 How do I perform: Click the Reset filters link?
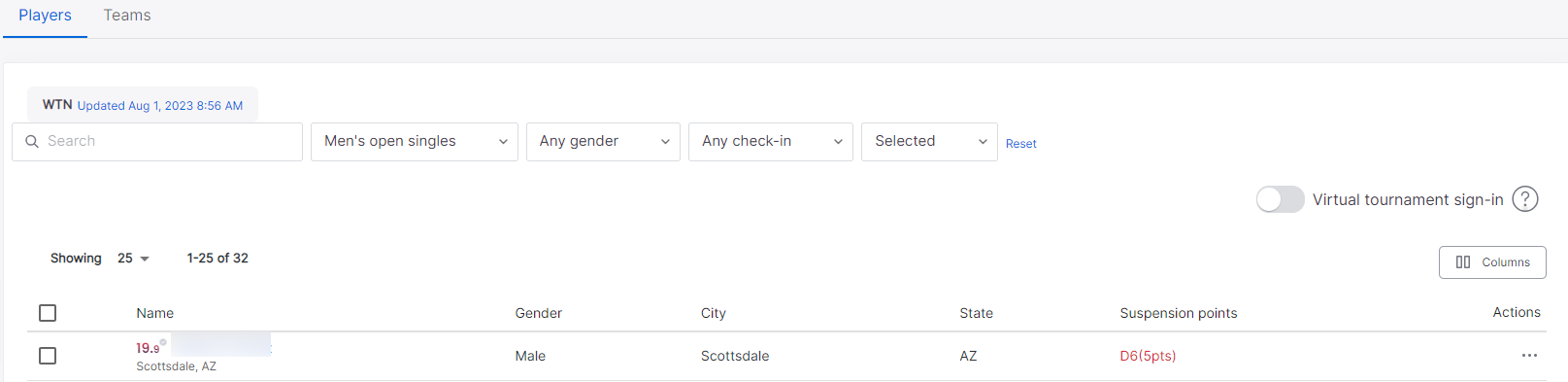point(1020,144)
